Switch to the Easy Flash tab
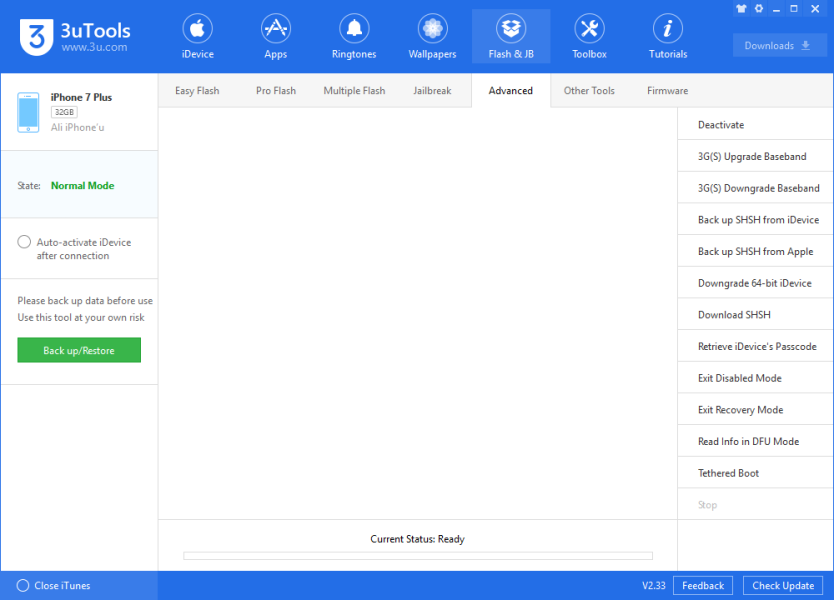Image resolution: width=834 pixels, height=600 pixels. (197, 91)
